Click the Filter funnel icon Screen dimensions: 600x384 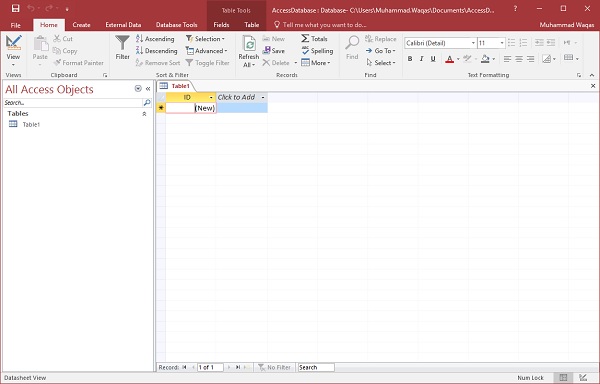pyautogui.click(x=122, y=43)
